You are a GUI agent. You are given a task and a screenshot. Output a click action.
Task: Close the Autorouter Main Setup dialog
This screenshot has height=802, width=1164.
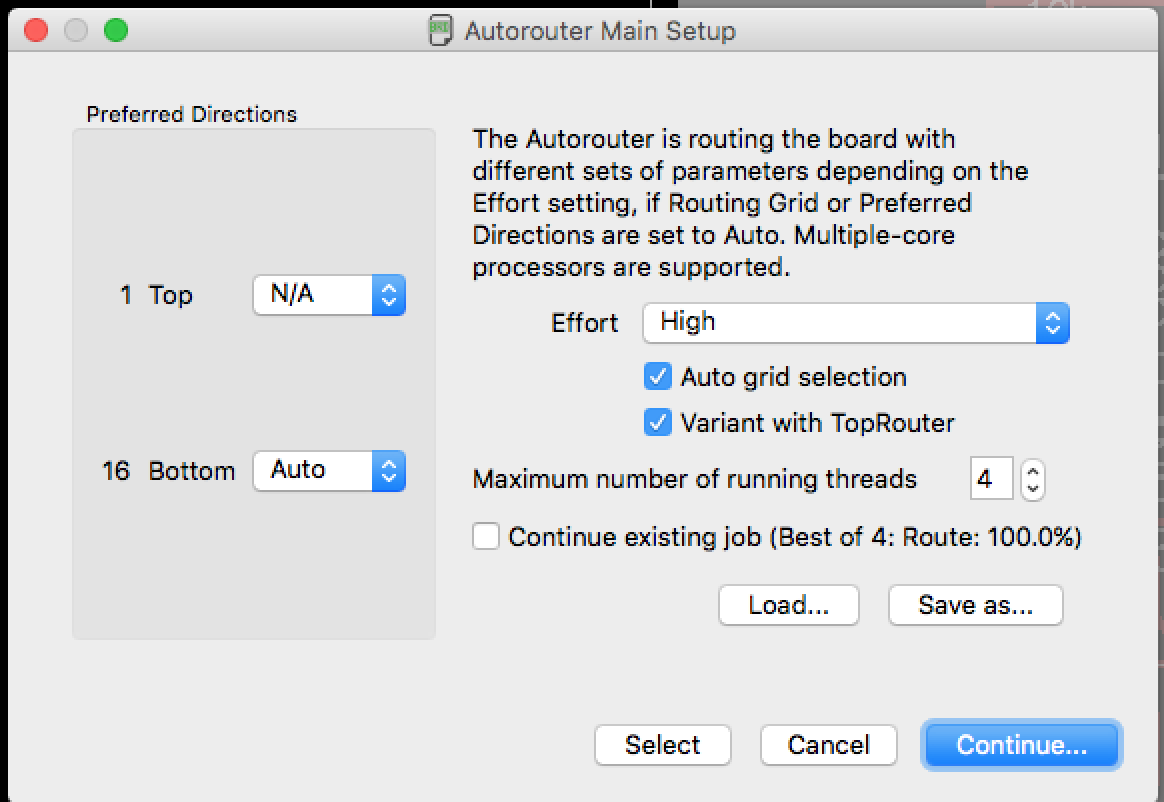(x=36, y=30)
